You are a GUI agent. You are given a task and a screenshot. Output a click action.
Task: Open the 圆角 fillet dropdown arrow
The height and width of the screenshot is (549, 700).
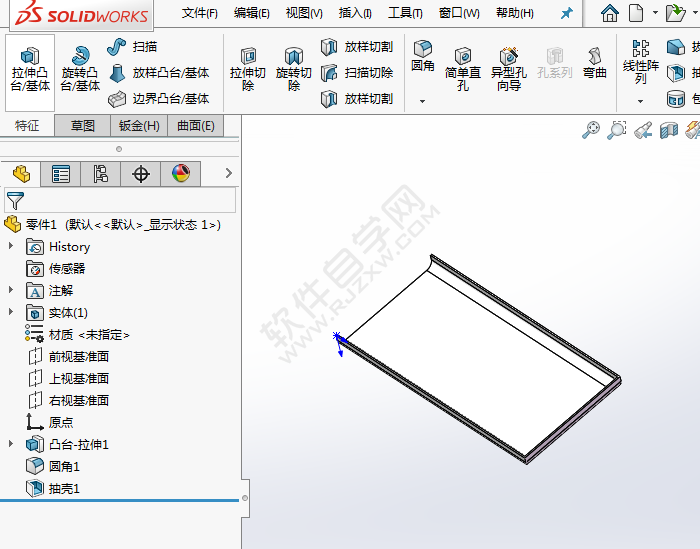422,101
